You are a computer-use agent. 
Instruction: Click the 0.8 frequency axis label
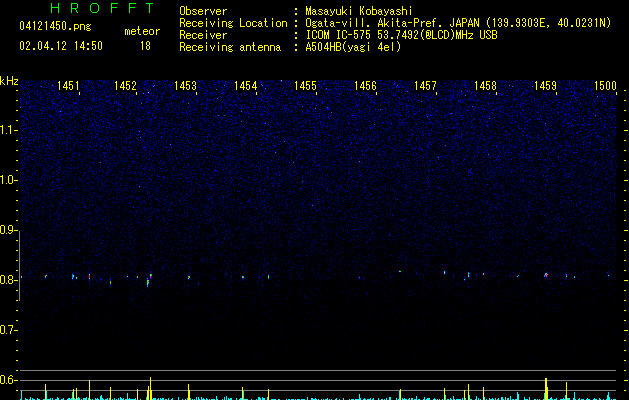tap(8, 280)
